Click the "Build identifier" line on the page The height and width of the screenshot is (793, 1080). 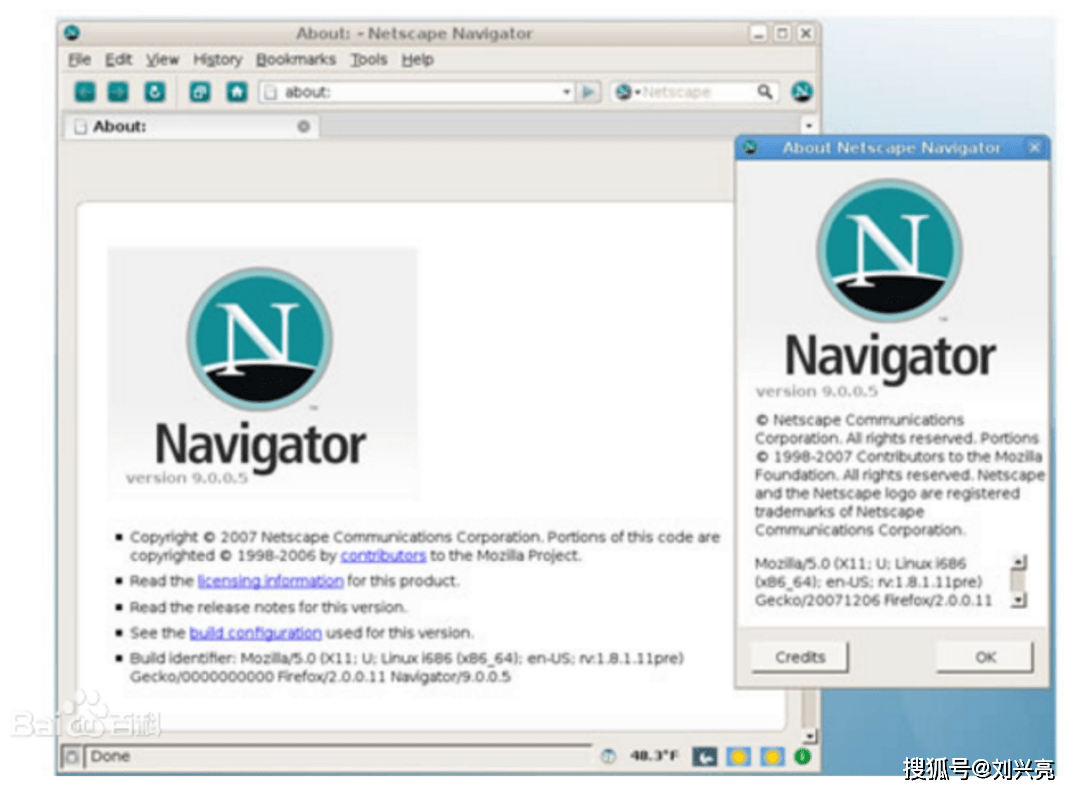(x=406, y=668)
